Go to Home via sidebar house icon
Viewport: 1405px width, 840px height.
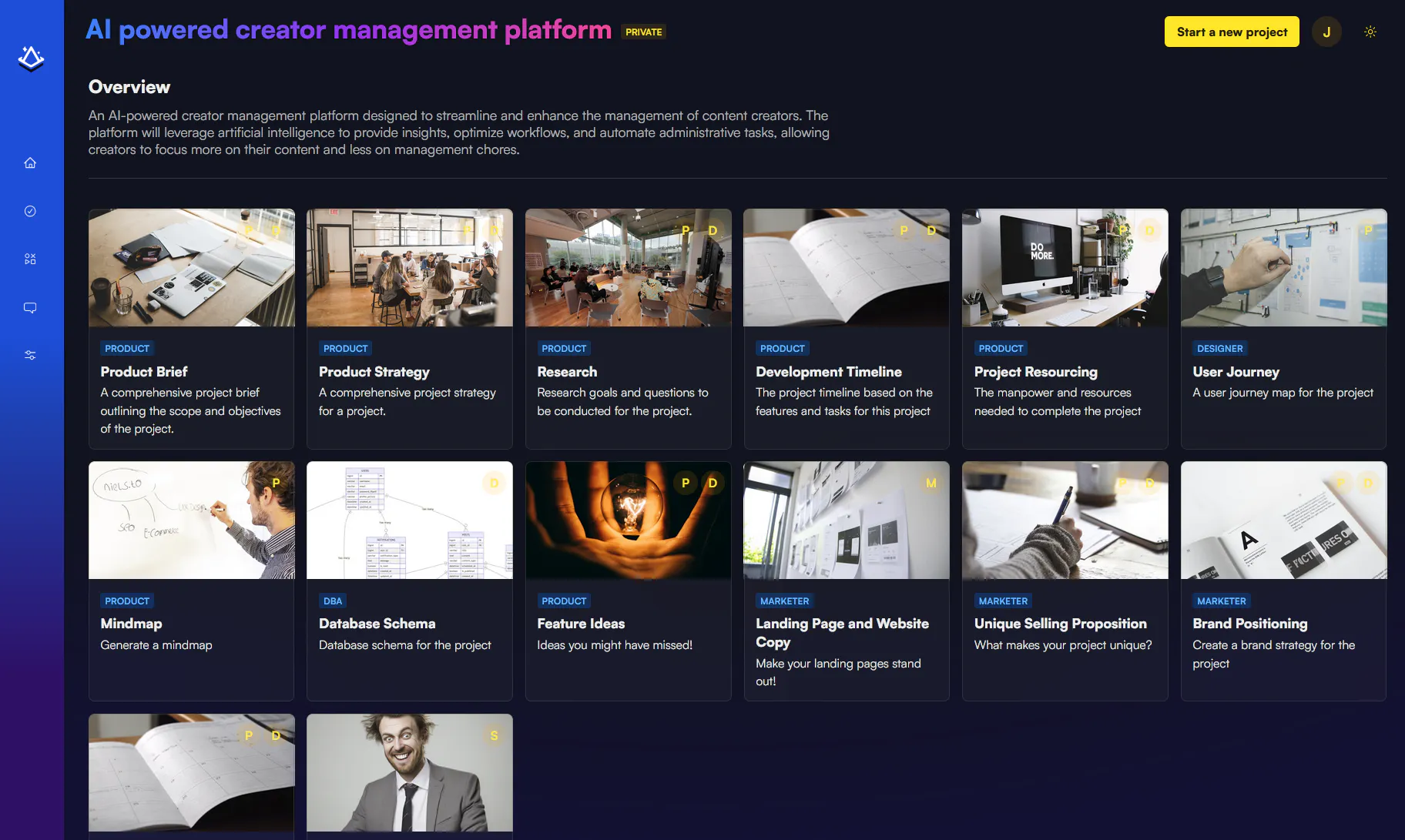30,162
